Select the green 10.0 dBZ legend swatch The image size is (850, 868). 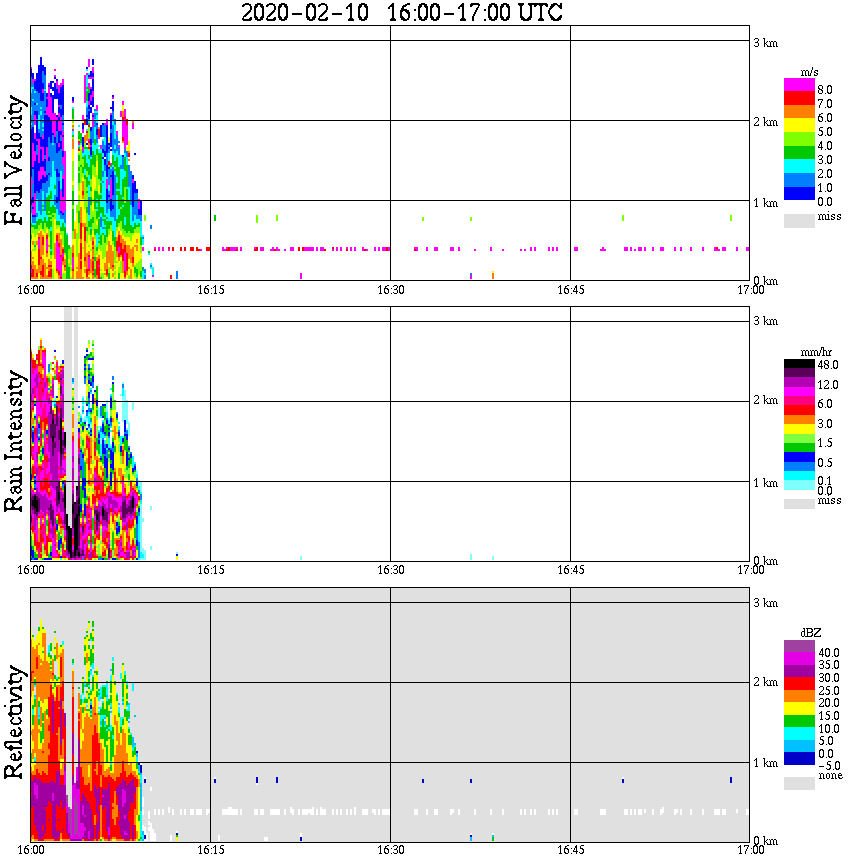point(799,721)
